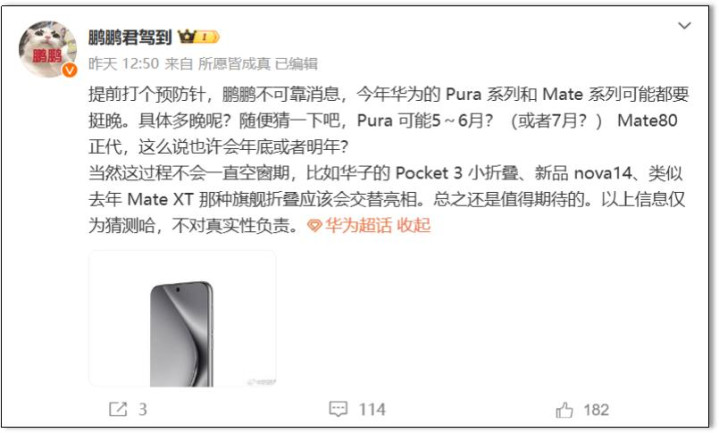Screen dimensions: 719x433
Task: Click the repost share icon
Action: pos(118,409)
